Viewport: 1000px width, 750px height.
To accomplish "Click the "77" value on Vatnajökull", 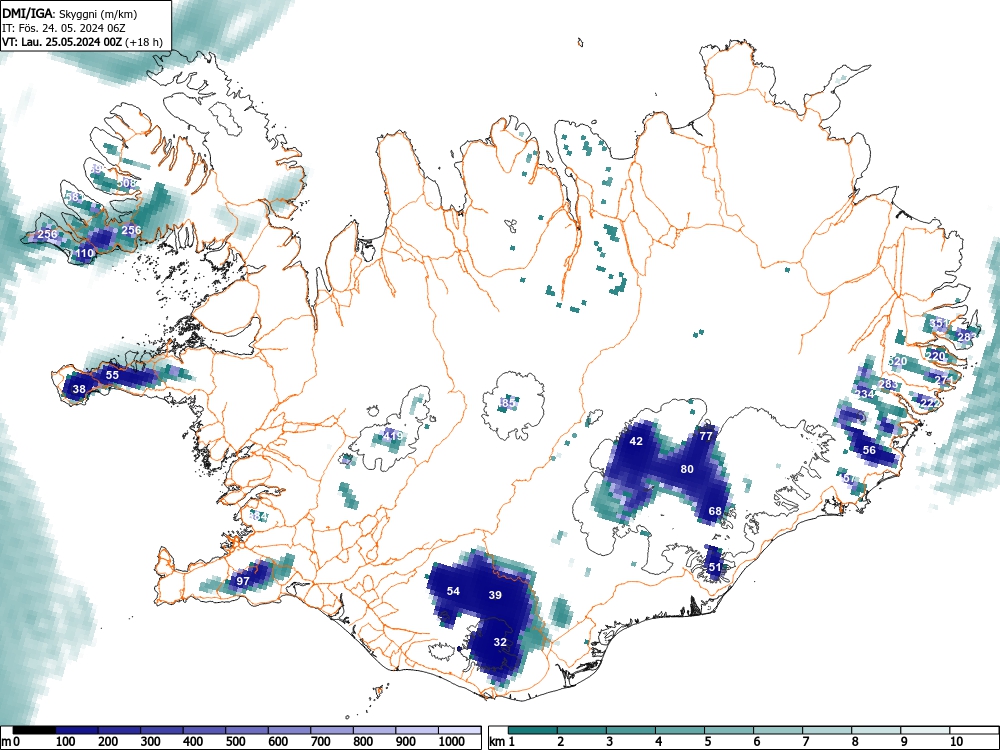I will (x=705, y=437).
